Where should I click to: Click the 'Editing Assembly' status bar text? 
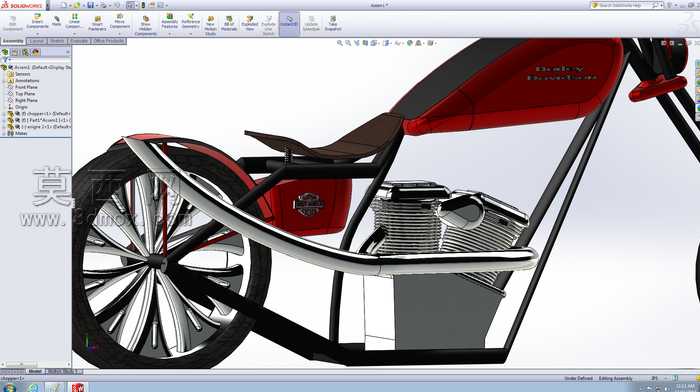pos(616,379)
